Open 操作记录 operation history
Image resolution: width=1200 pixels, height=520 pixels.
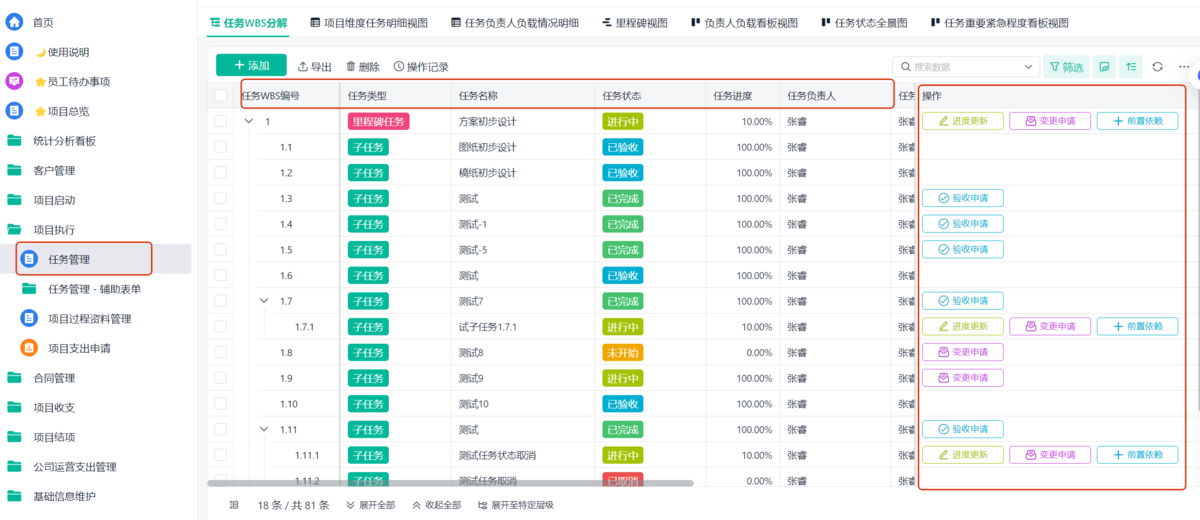coord(421,67)
